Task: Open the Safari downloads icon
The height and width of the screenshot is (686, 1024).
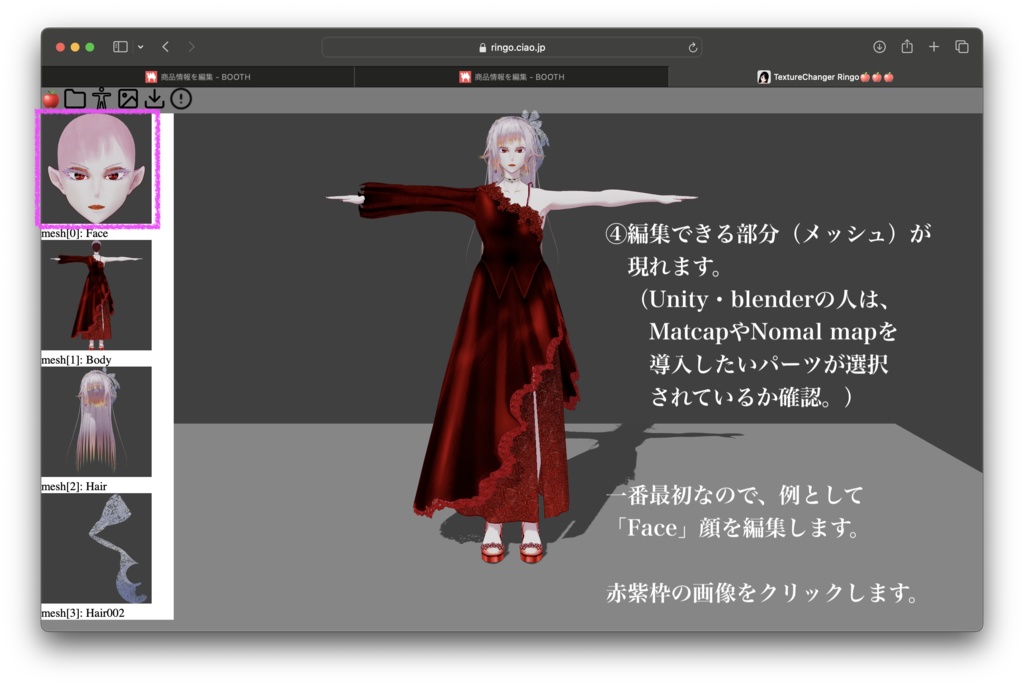Action: pyautogui.click(x=880, y=46)
